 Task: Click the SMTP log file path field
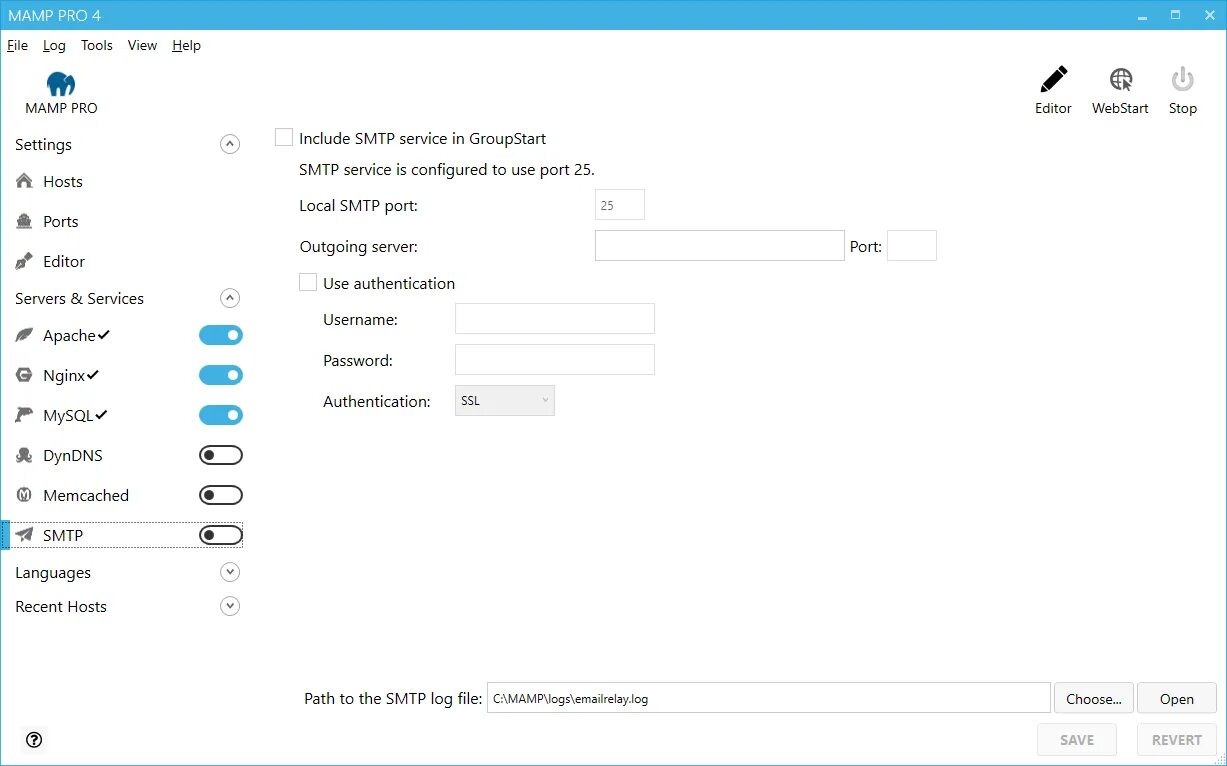(769, 699)
